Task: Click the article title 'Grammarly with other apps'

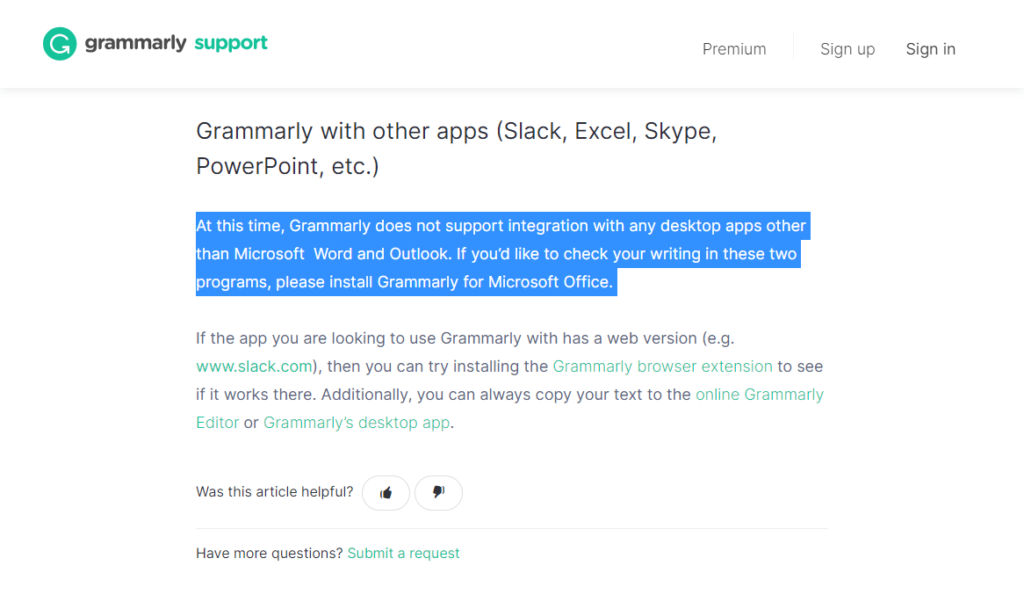Action: 456,148
